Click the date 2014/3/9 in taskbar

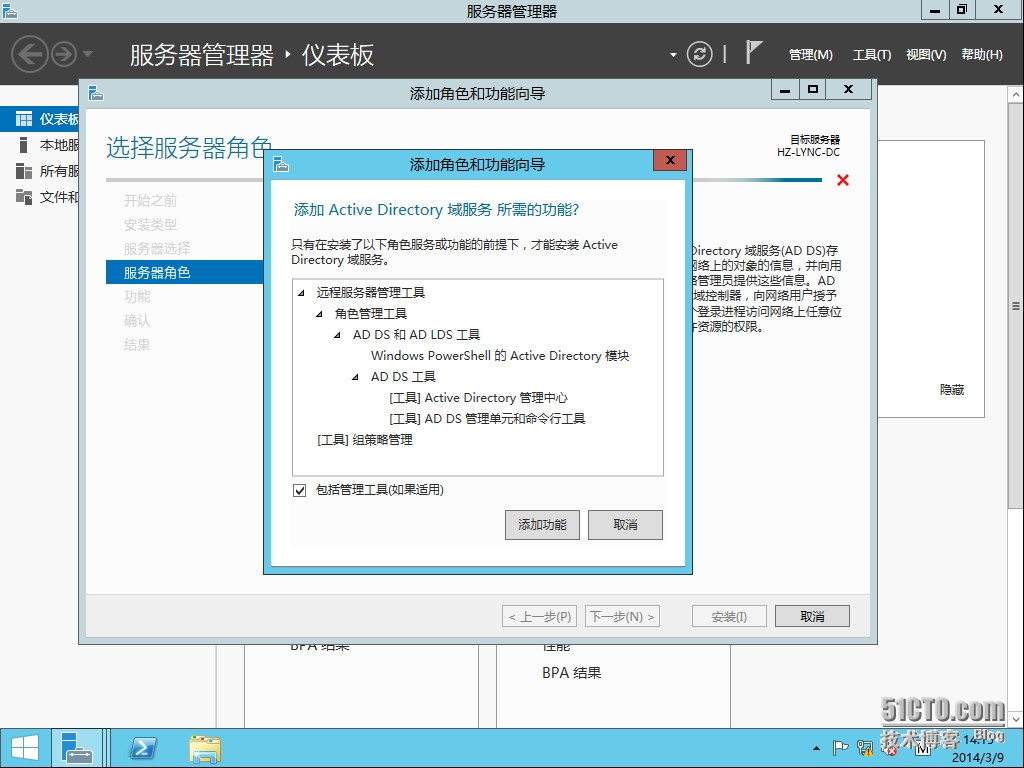click(978, 758)
